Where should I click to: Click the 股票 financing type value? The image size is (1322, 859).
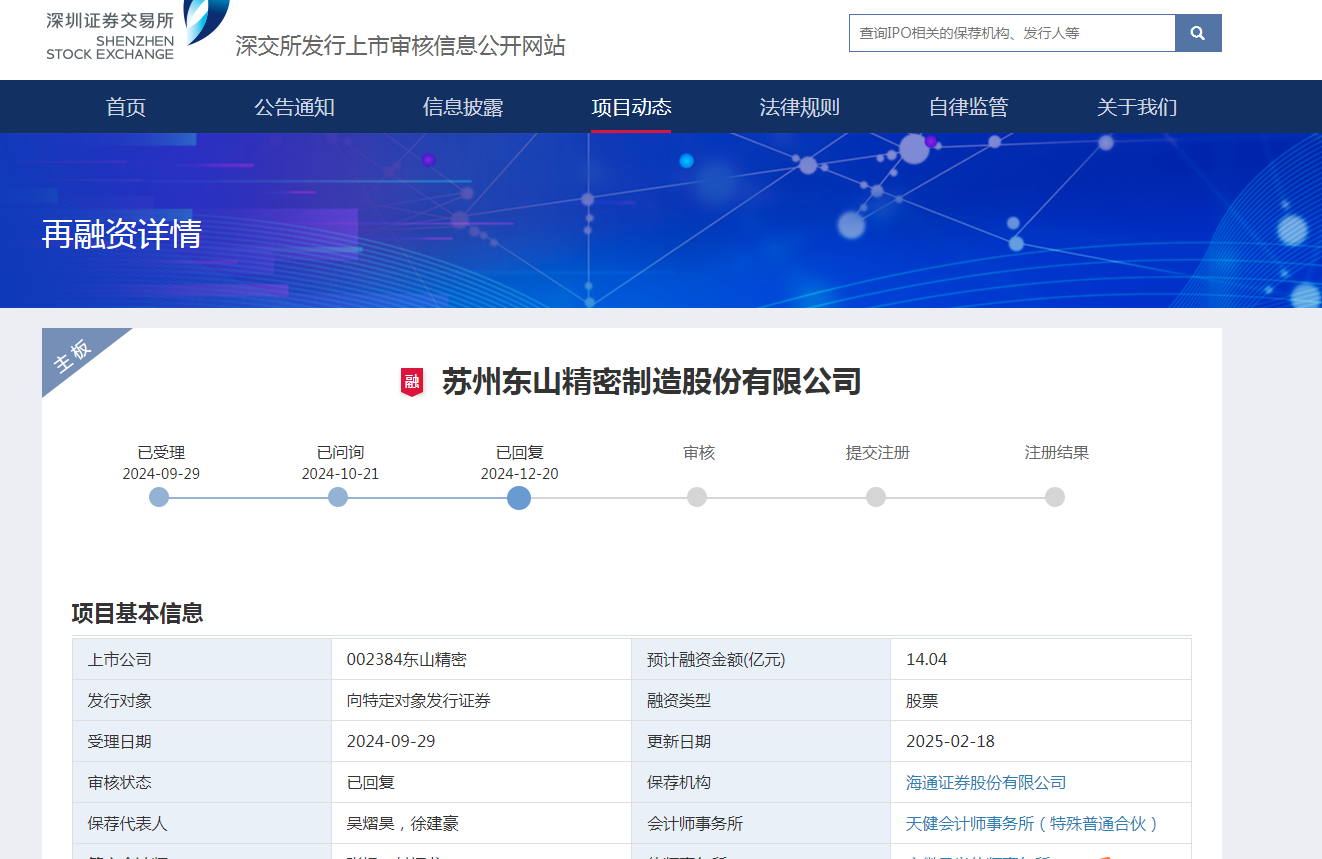922,701
